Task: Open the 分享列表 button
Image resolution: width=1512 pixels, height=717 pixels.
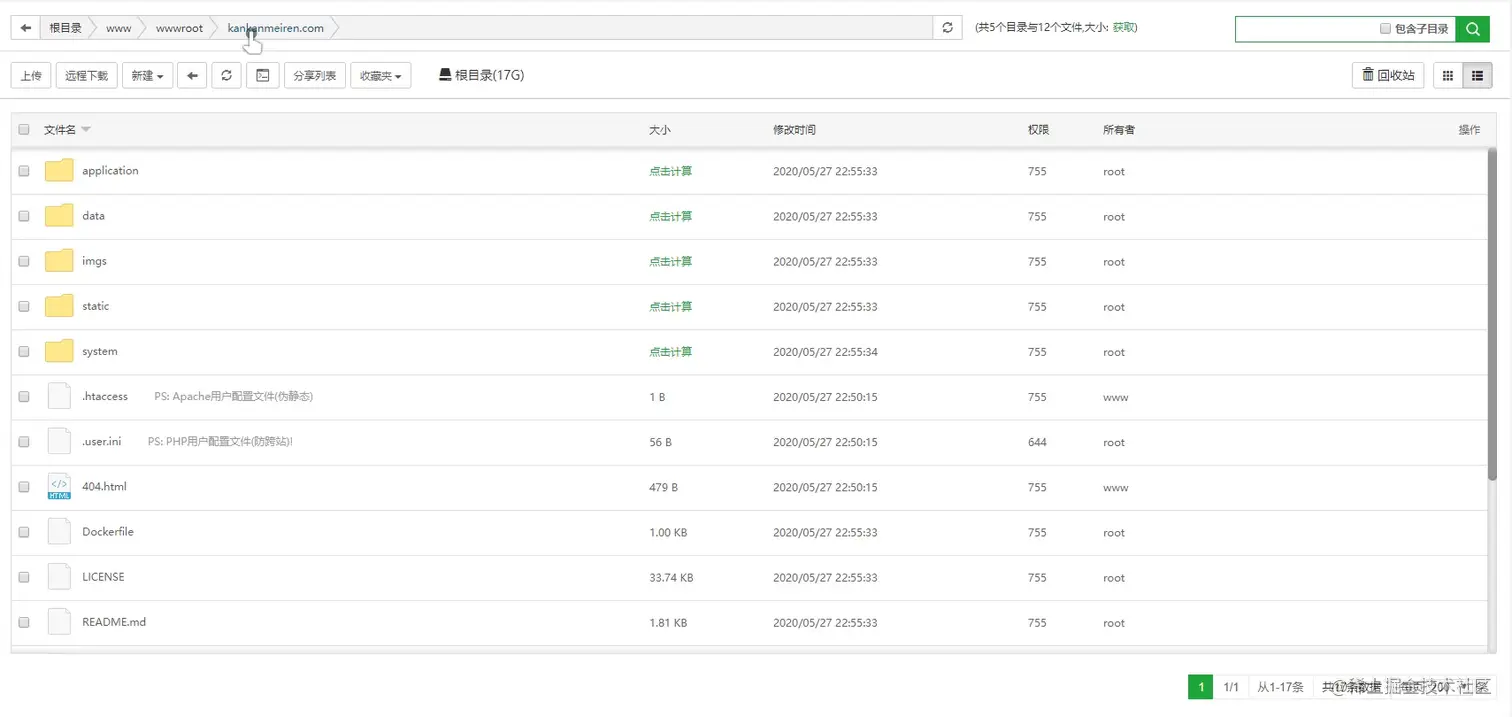Action: [x=315, y=75]
